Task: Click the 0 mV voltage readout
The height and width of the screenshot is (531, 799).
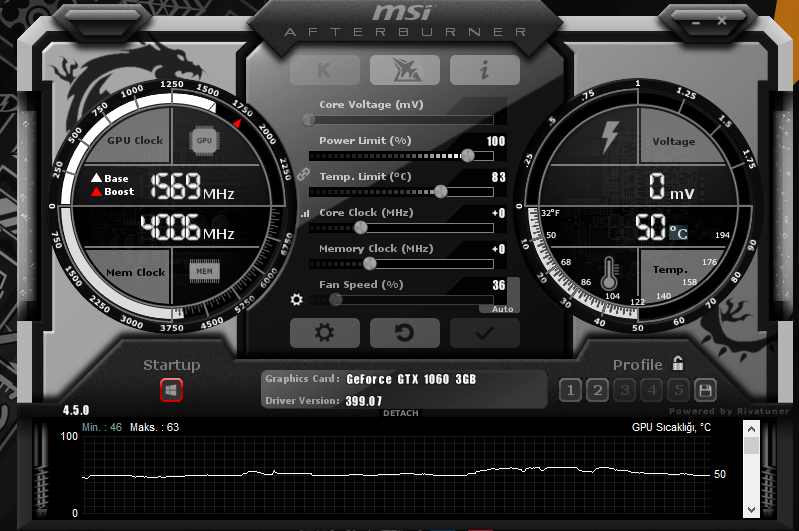Action: coord(671,187)
